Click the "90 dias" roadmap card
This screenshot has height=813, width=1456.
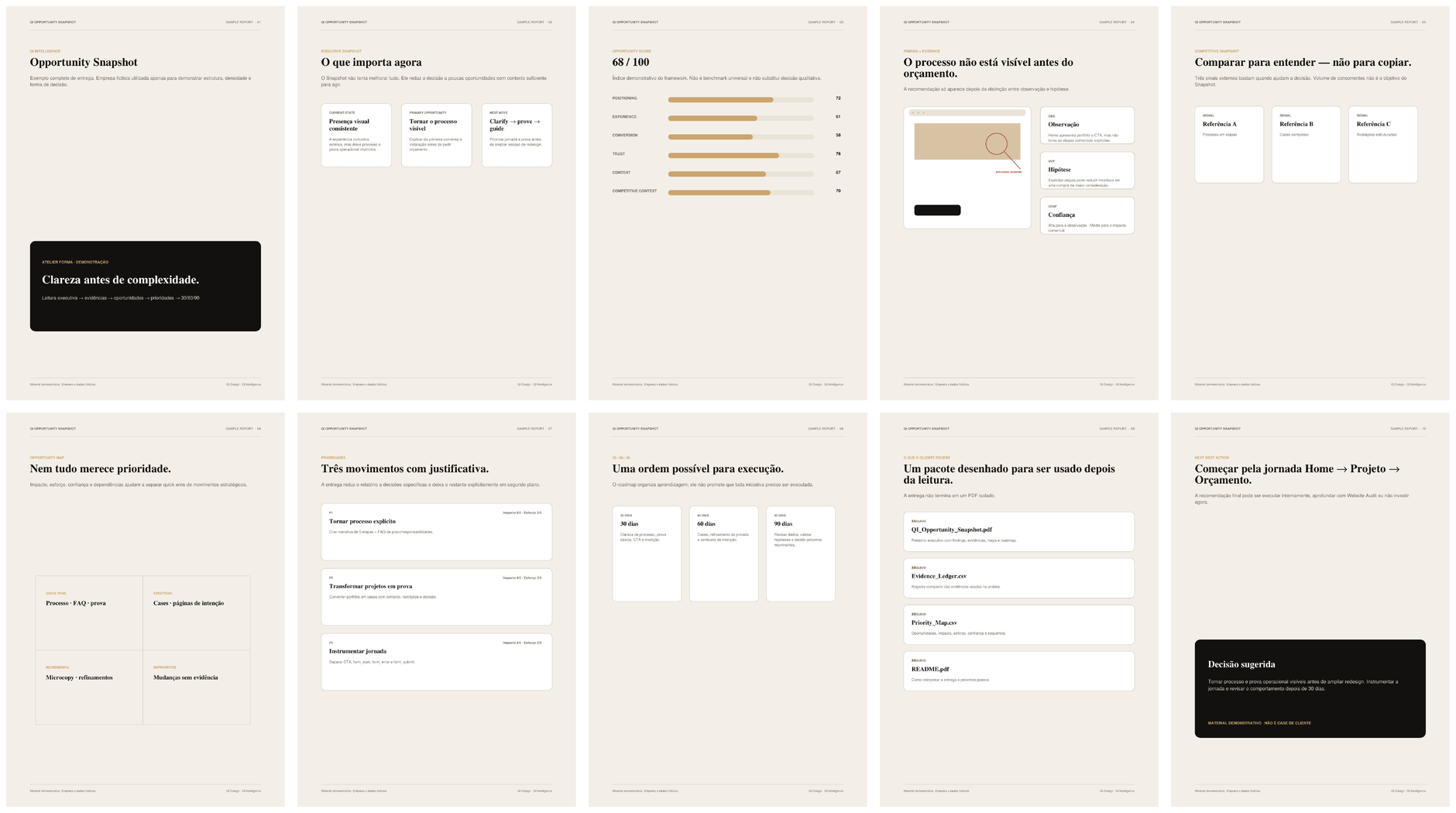[801, 554]
